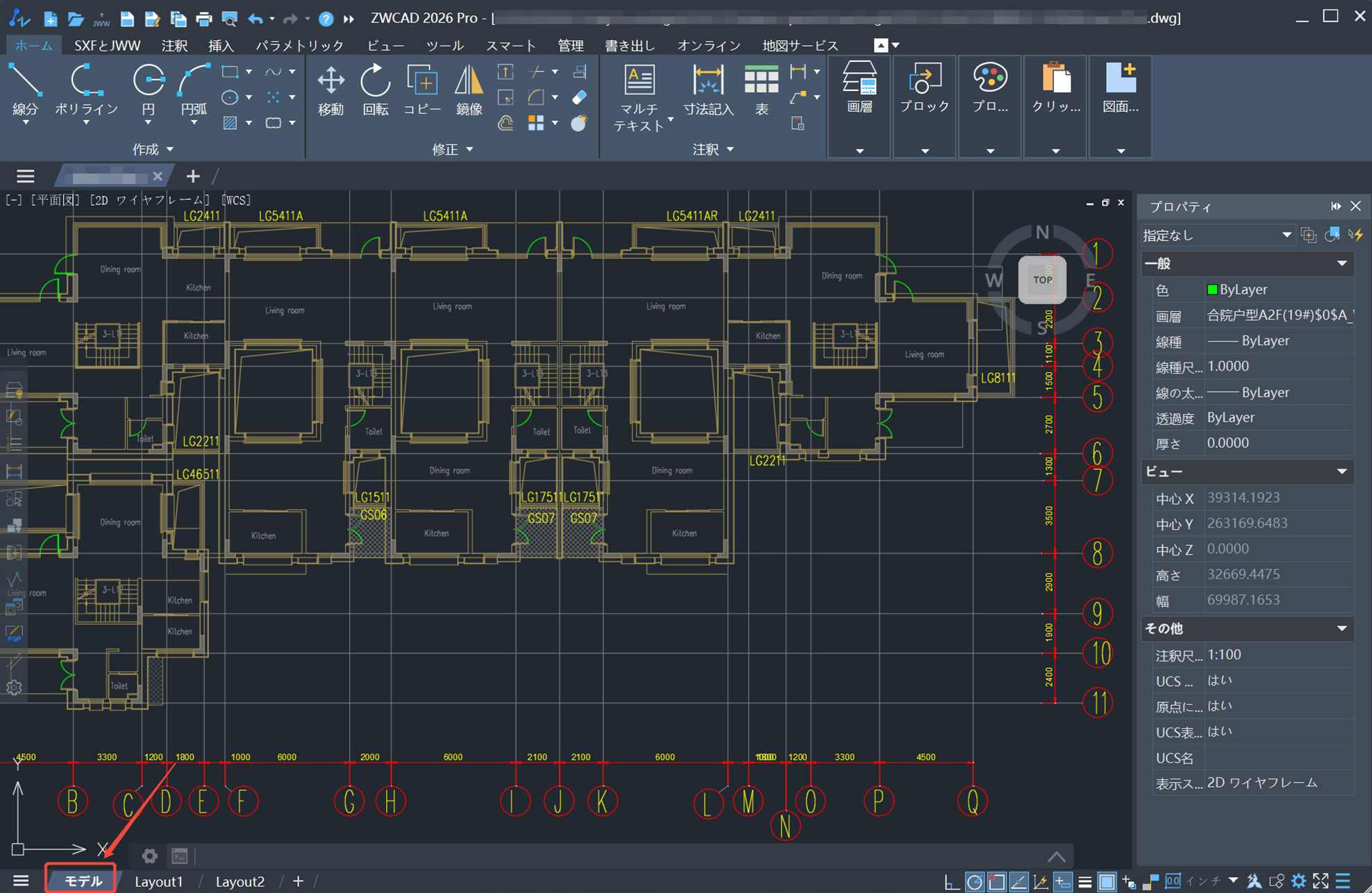Switch to the Layout1 tab

[x=158, y=881]
